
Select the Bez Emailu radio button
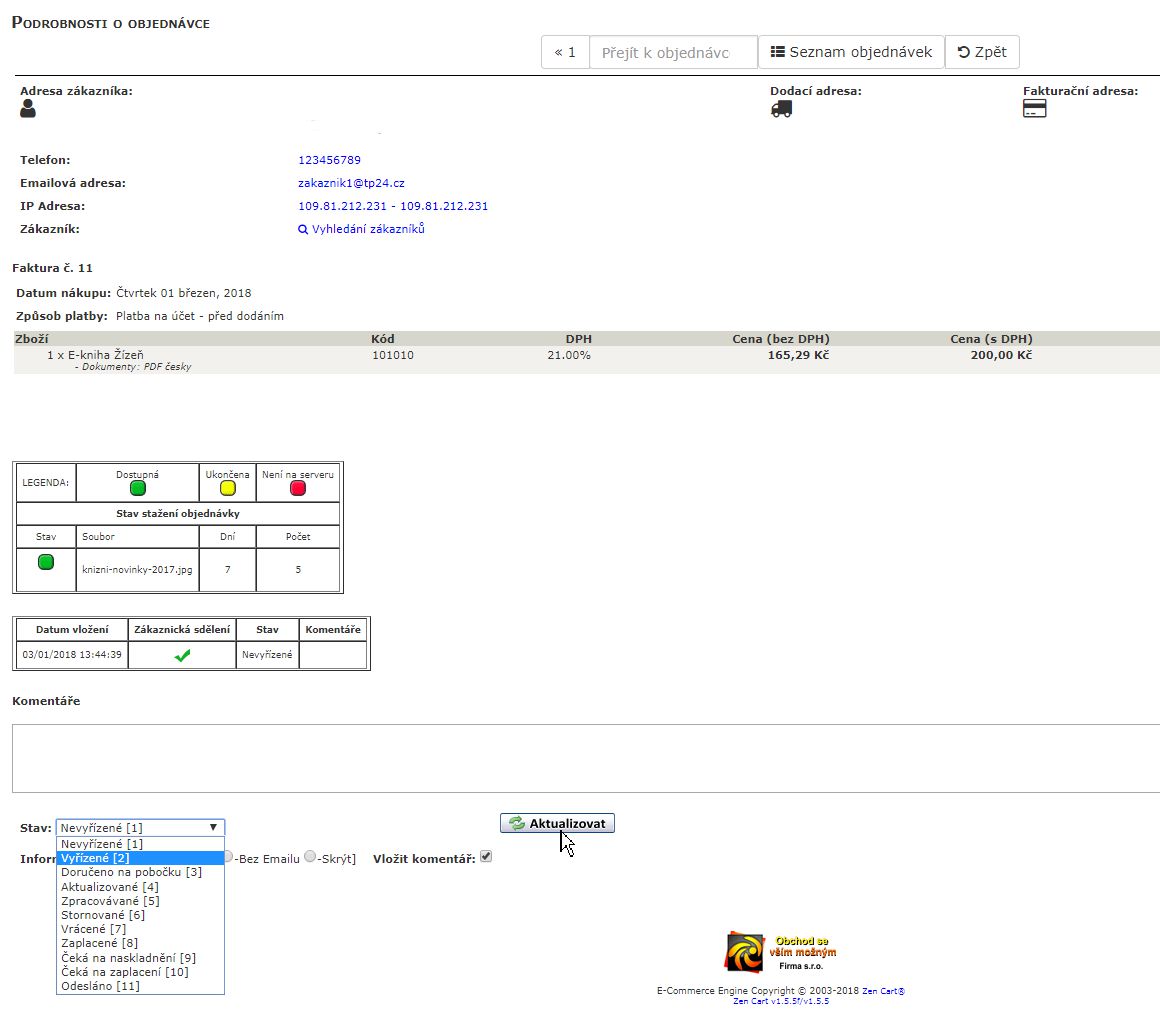click(x=228, y=857)
